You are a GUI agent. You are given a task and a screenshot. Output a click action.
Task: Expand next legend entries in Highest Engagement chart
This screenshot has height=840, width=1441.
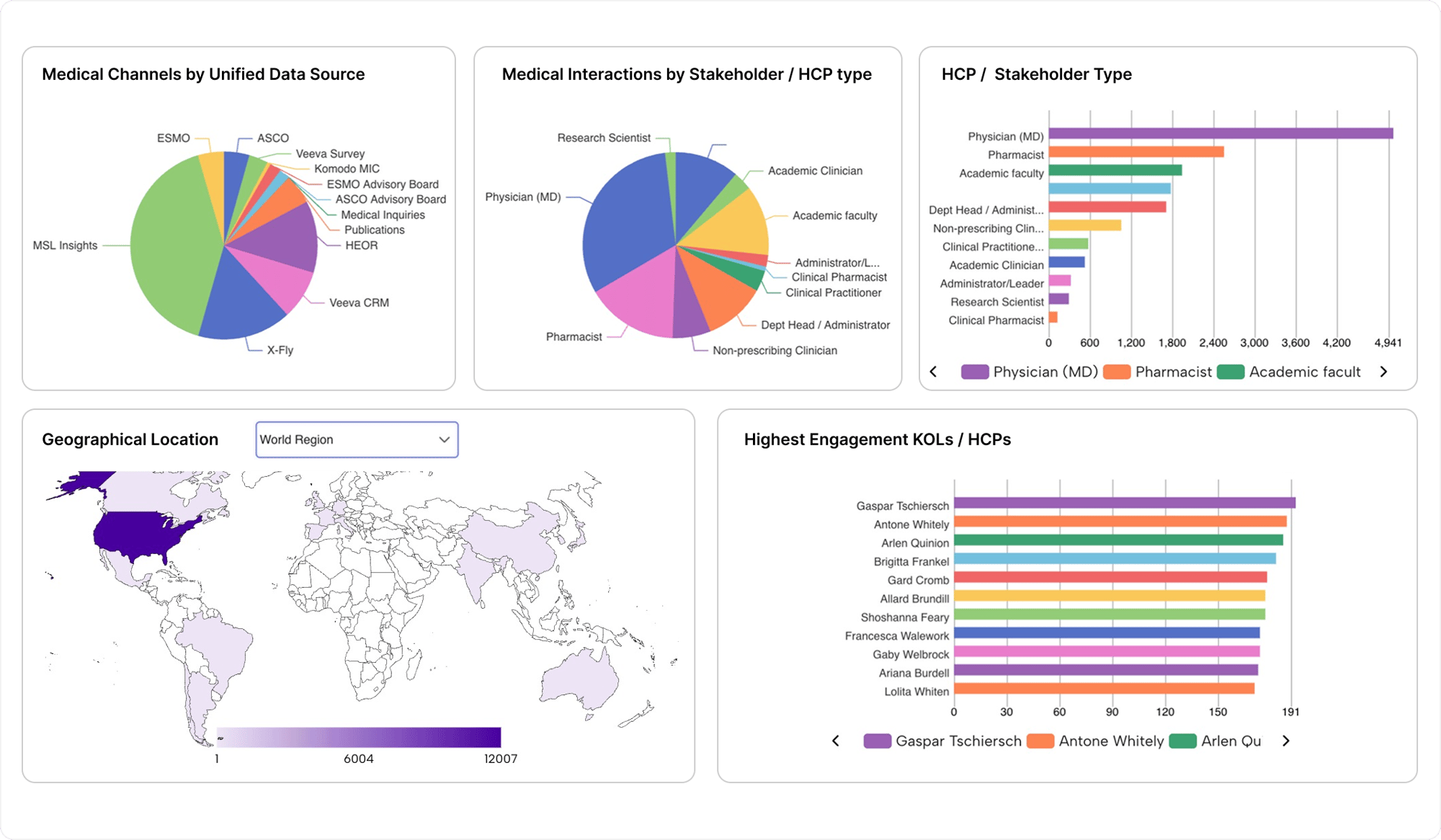pos(1286,741)
